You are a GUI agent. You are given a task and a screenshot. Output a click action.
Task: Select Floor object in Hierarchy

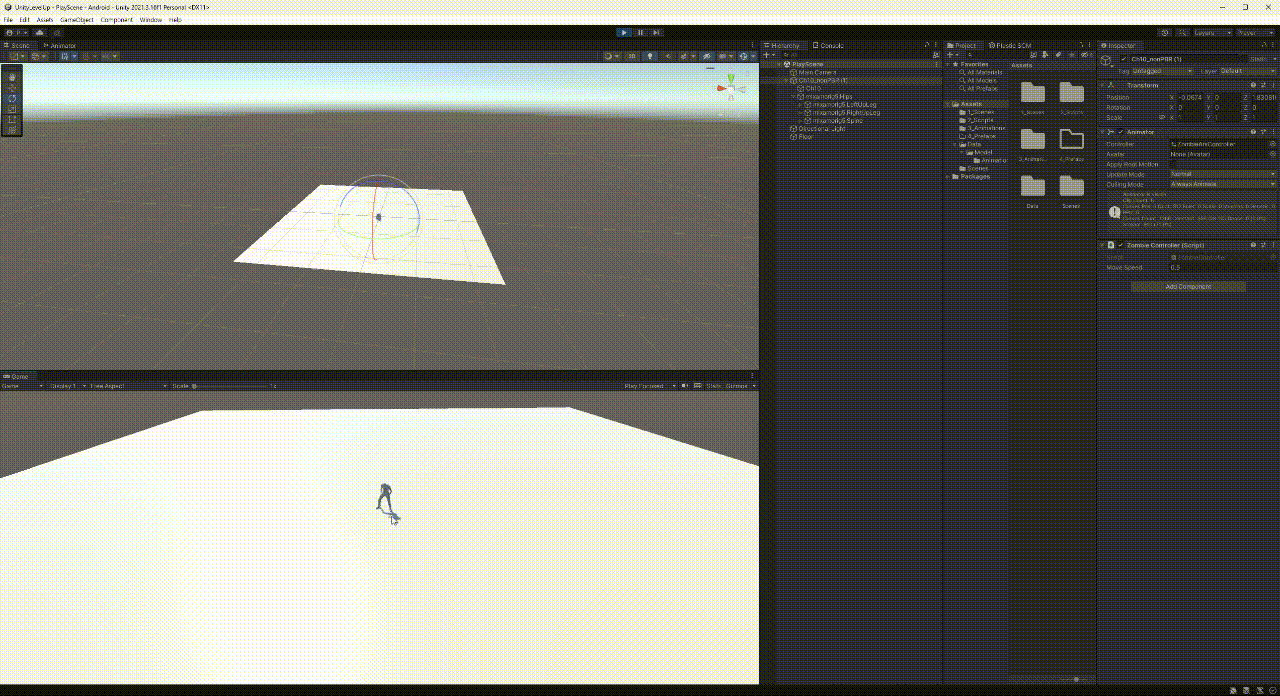tap(804, 137)
